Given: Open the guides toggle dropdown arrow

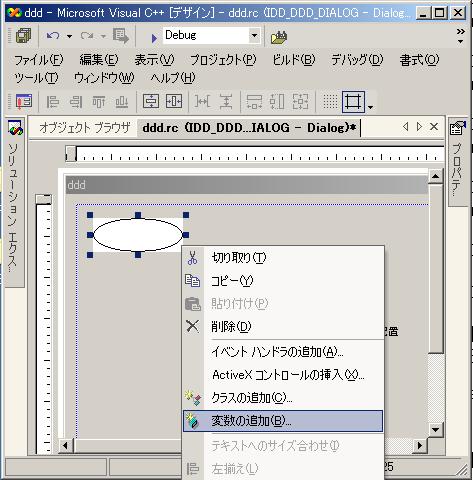Looking at the screenshot, I should (x=370, y=107).
